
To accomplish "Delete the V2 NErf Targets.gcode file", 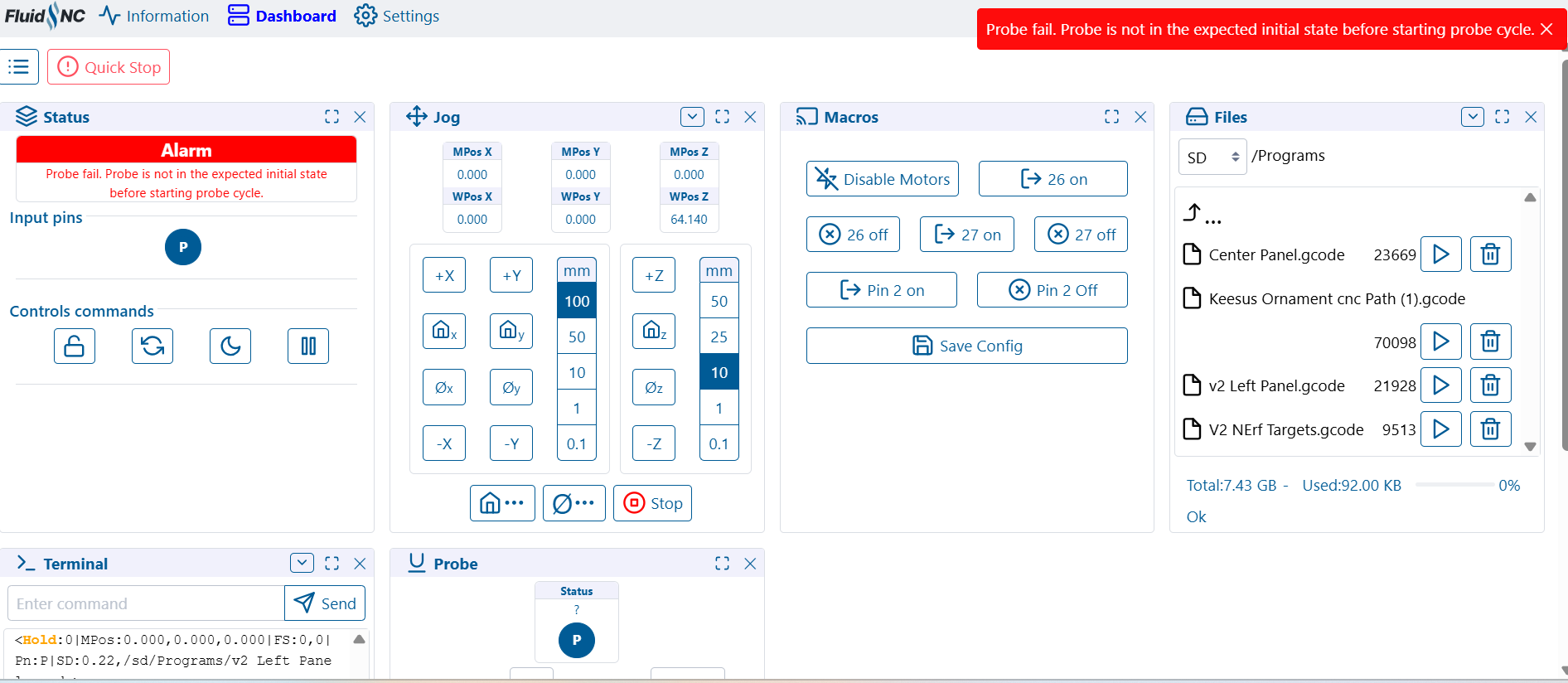I will point(1490,429).
